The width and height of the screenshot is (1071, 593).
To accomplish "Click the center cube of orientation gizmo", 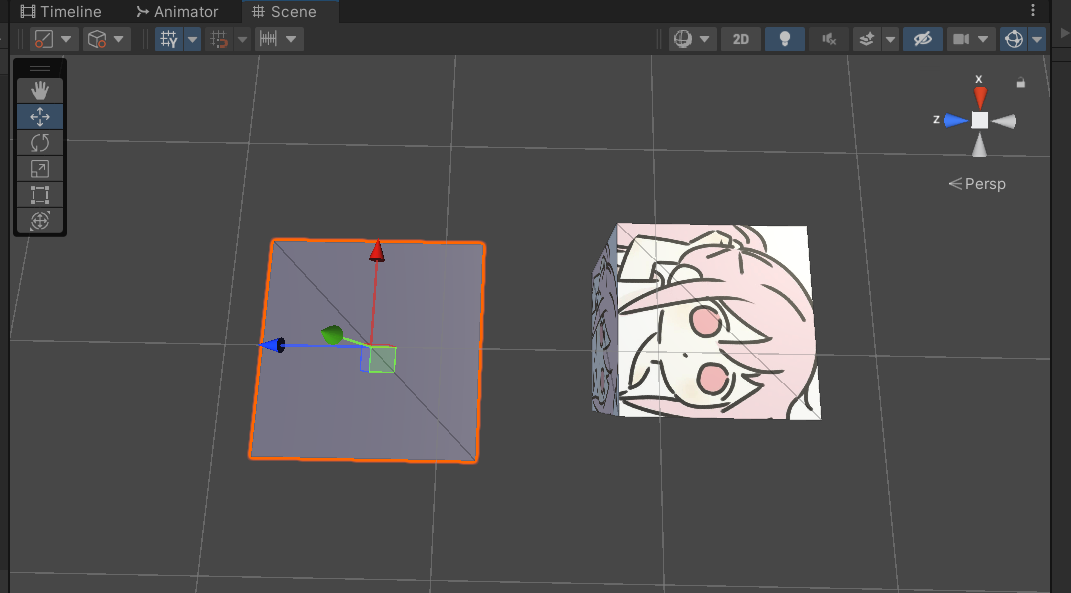I will tap(979, 120).
